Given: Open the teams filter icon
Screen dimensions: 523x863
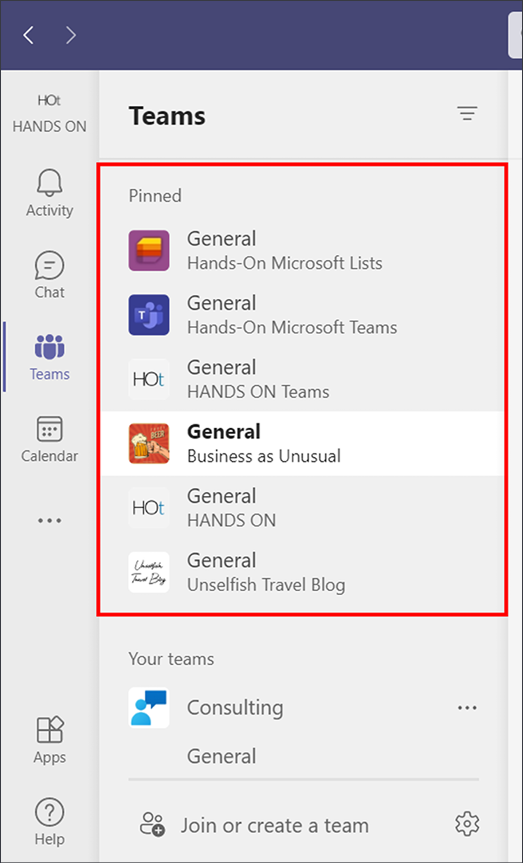Looking at the screenshot, I should [x=467, y=113].
